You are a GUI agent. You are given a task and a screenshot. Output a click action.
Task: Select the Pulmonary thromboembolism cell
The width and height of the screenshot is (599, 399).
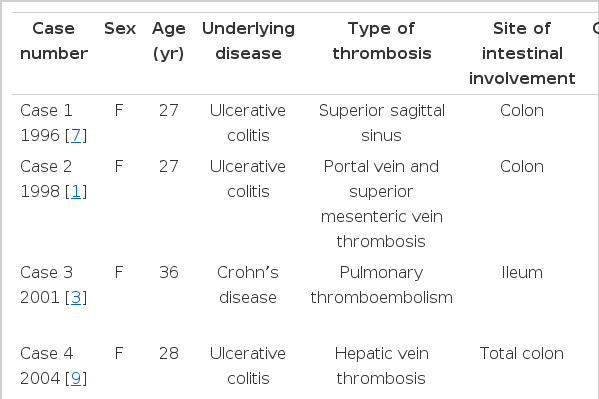click(x=382, y=285)
